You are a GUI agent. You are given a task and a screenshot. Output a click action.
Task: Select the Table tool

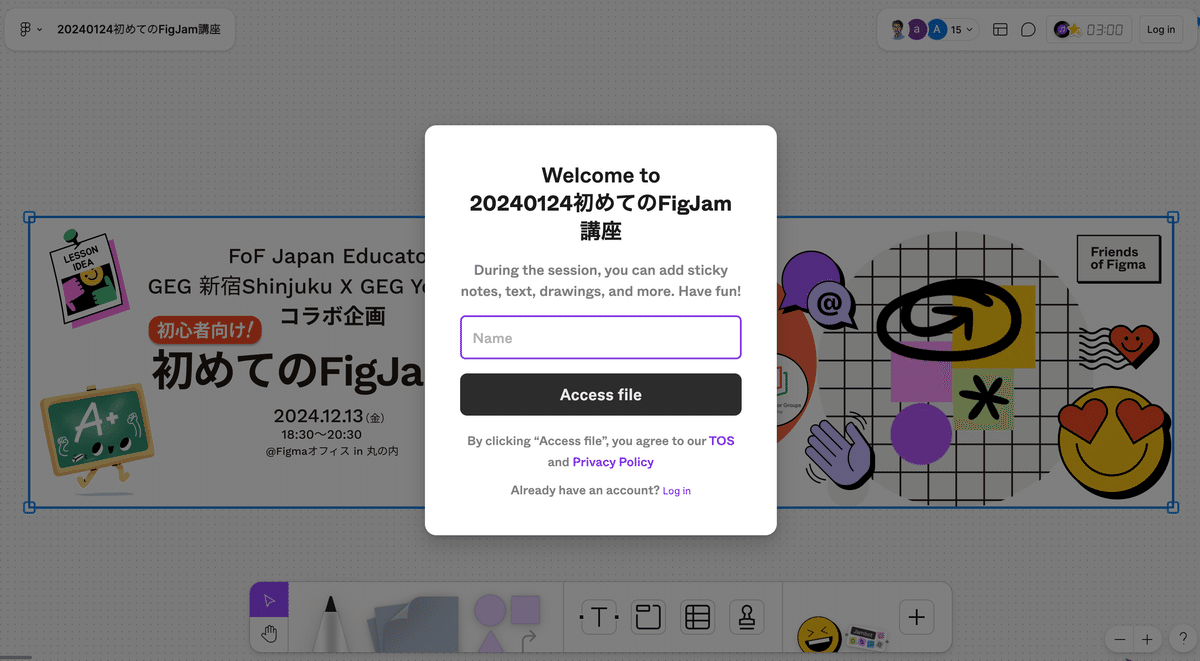tap(697, 617)
